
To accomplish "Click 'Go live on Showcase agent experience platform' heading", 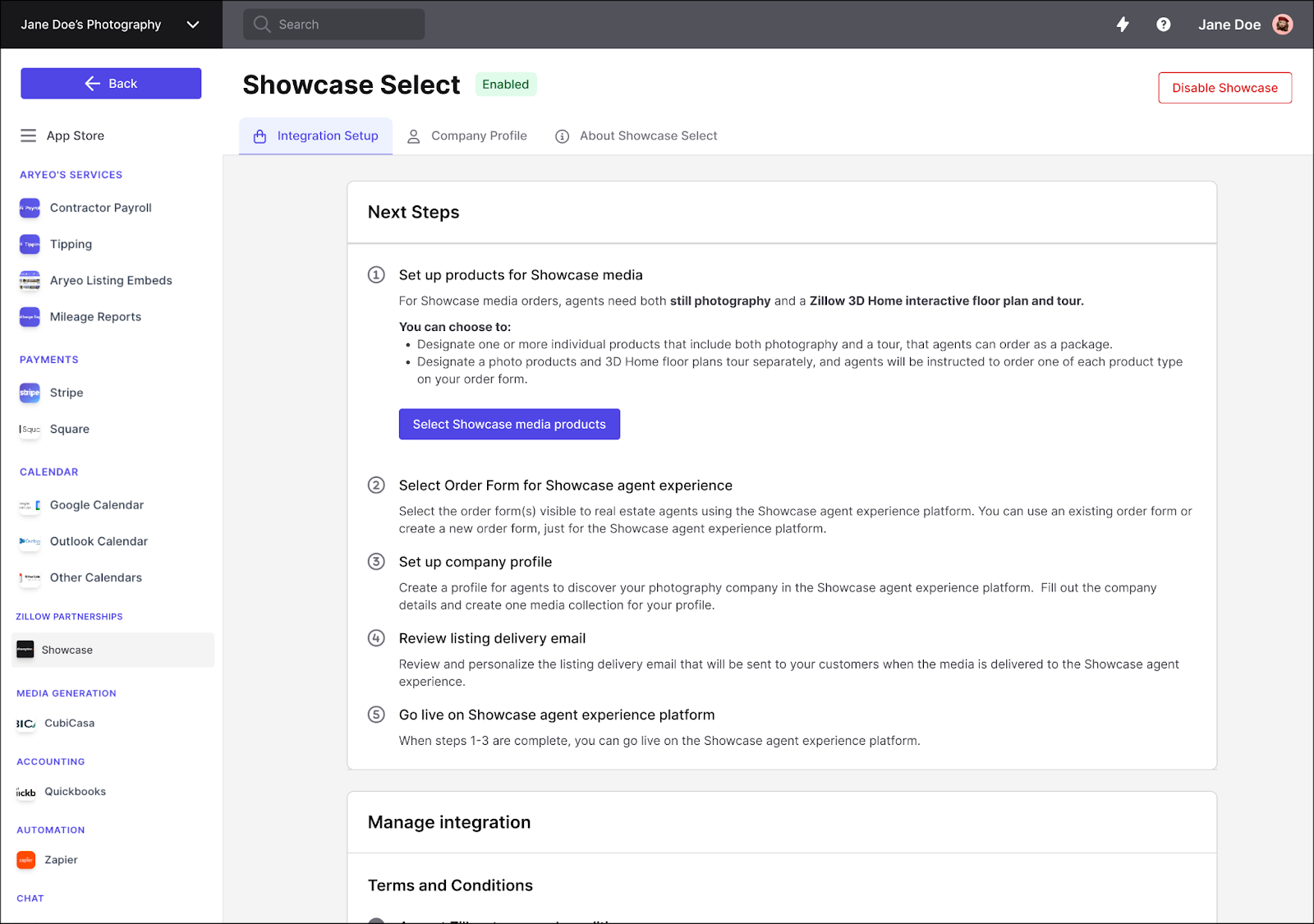I will click(557, 715).
